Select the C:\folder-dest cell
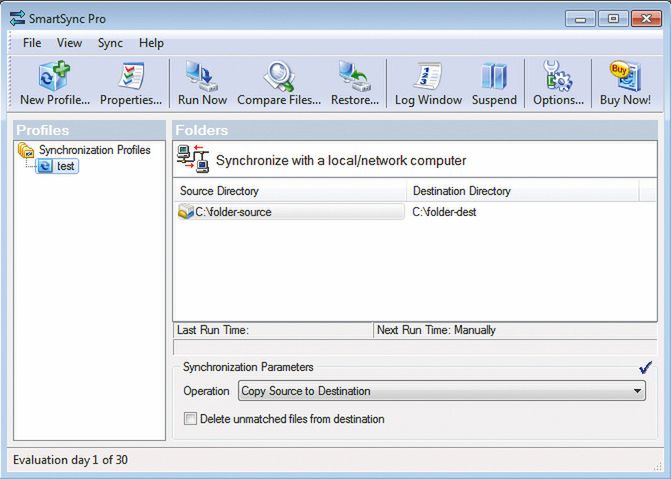Screen dimensions: 671x479 (444, 212)
